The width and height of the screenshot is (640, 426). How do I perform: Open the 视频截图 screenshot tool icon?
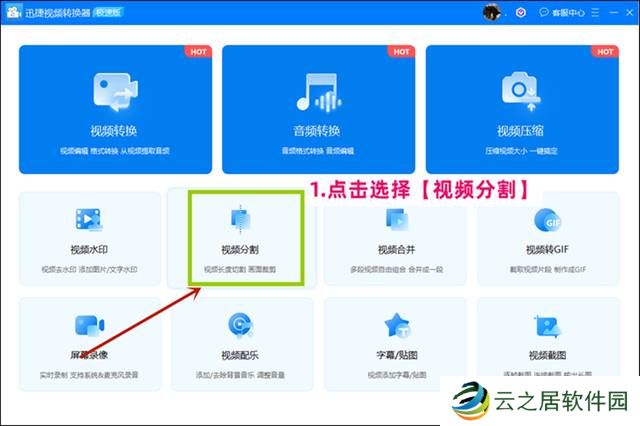click(x=547, y=326)
